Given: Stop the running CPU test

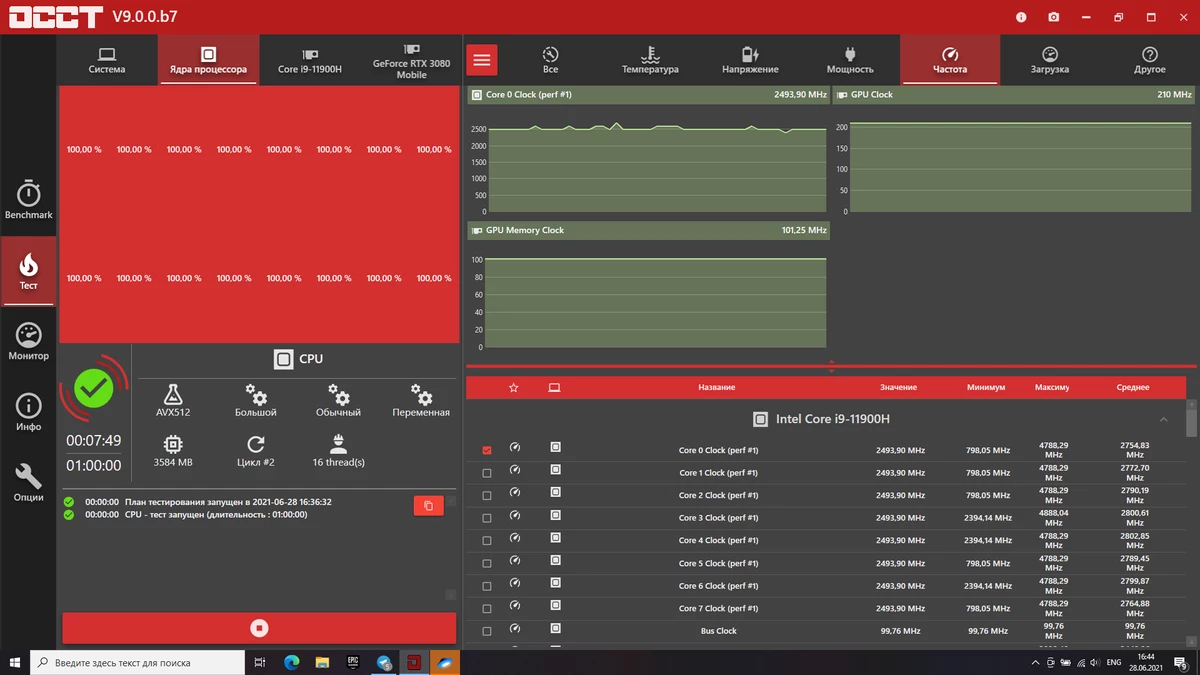Looking at the screenshot, I should pyautogui.click(x=259, y=628).
